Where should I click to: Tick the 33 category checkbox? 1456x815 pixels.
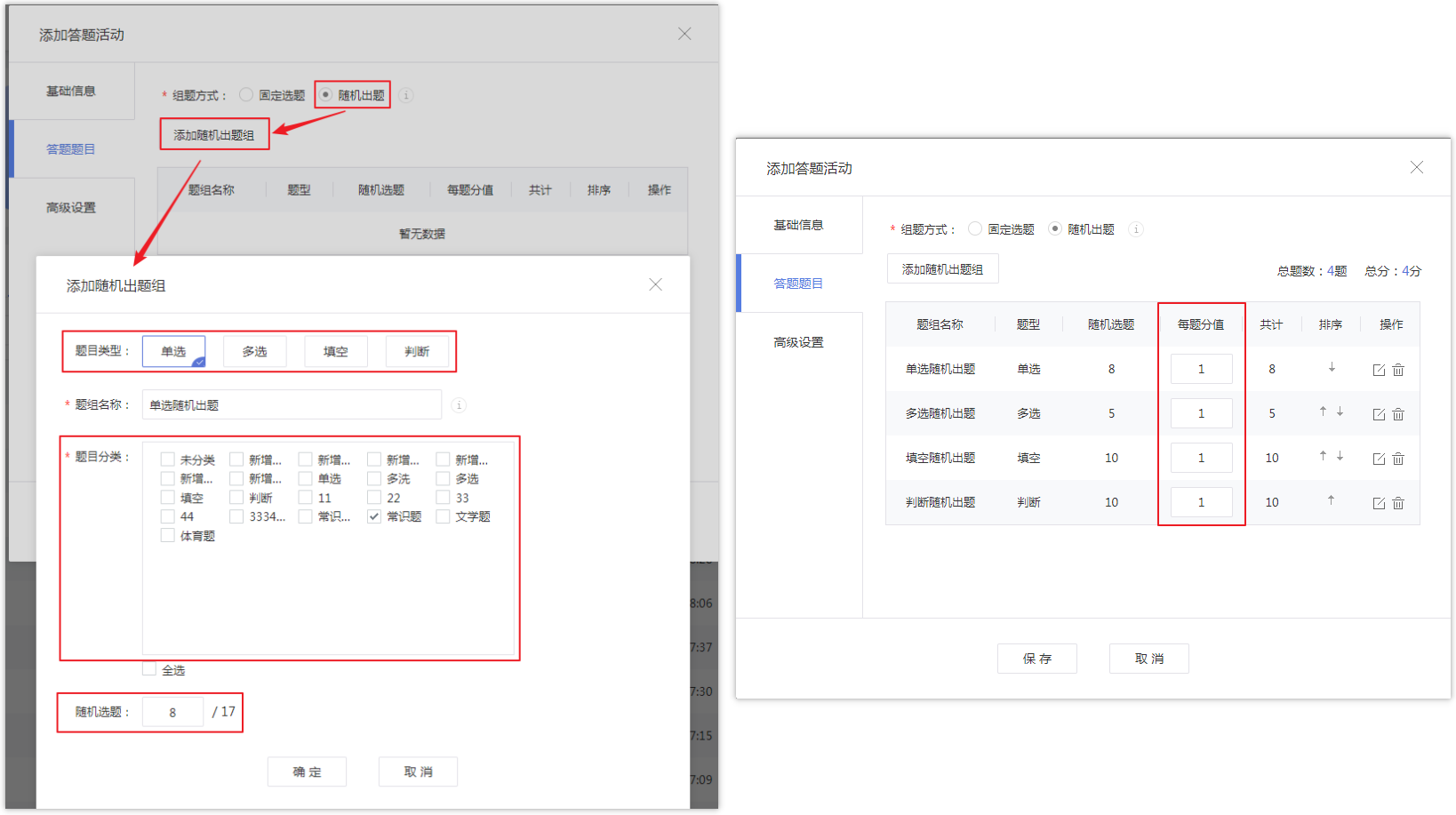443,498
